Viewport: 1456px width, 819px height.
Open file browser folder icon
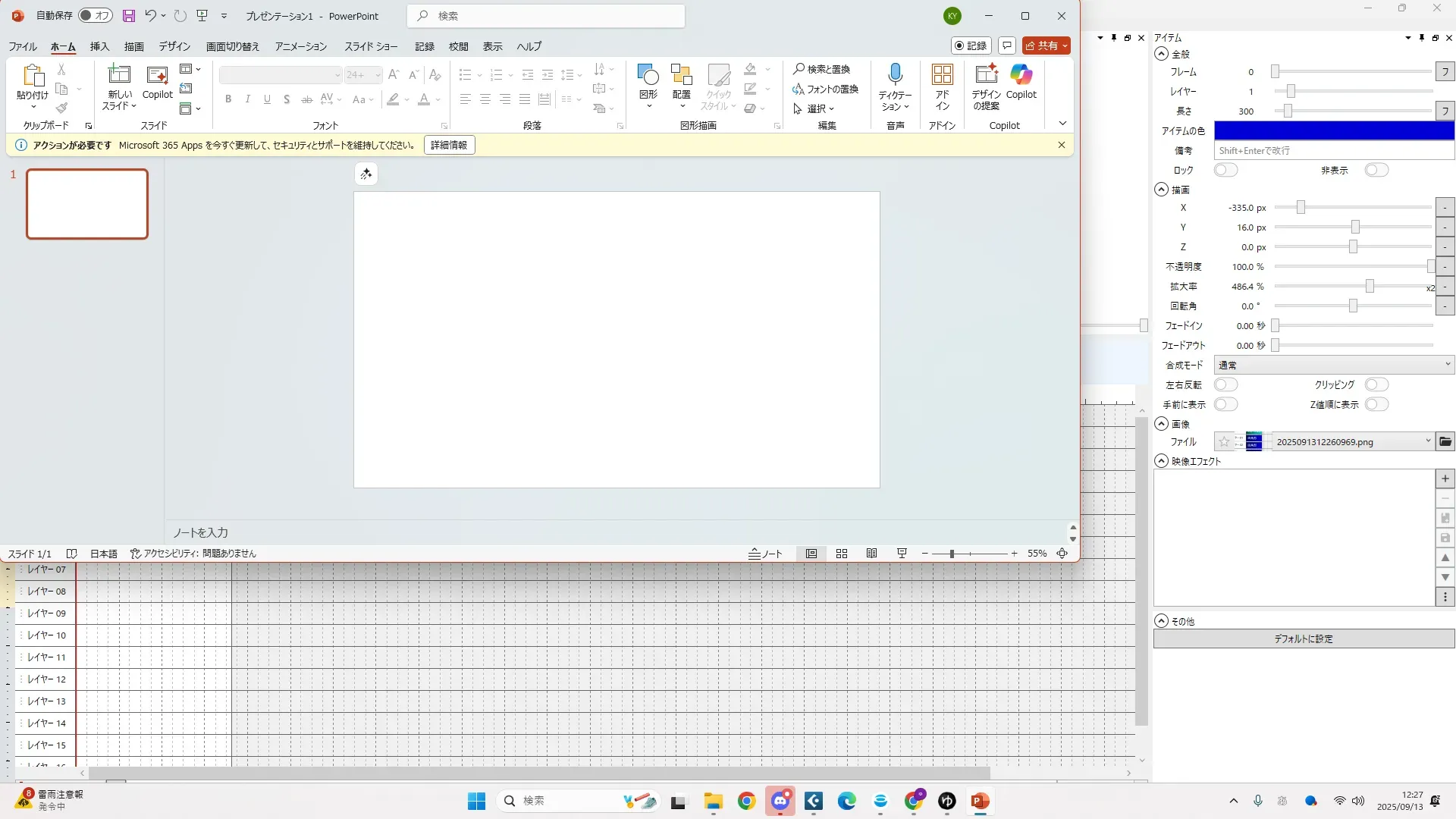click(x=1445, y=441)
